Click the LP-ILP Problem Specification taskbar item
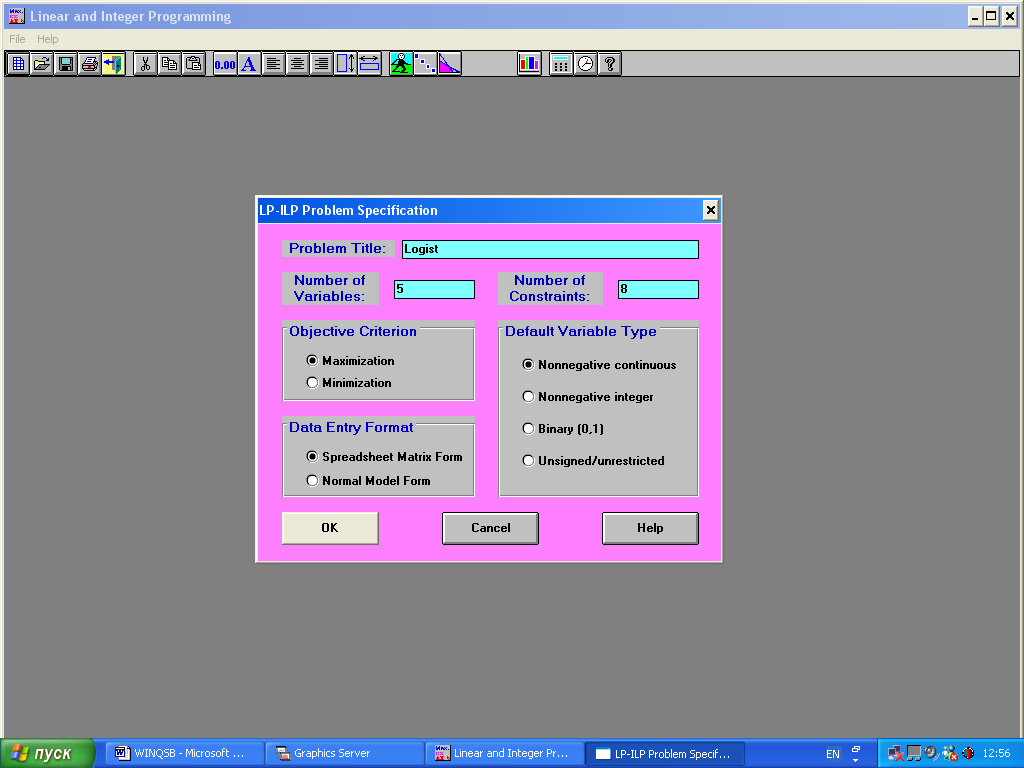This screenshot has height=768, width=1024. 665,754
